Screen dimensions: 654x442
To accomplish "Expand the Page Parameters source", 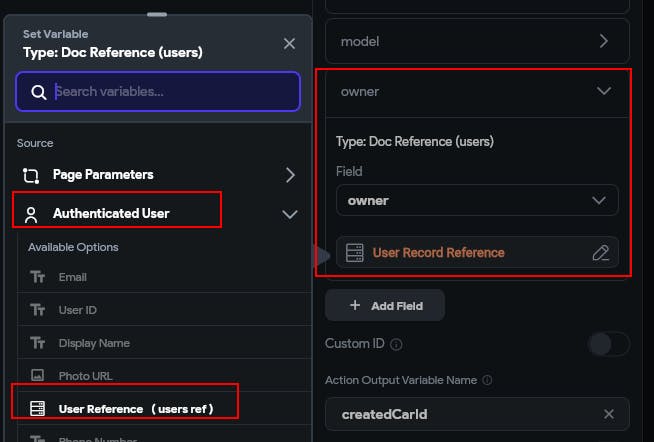I will 290,175.
